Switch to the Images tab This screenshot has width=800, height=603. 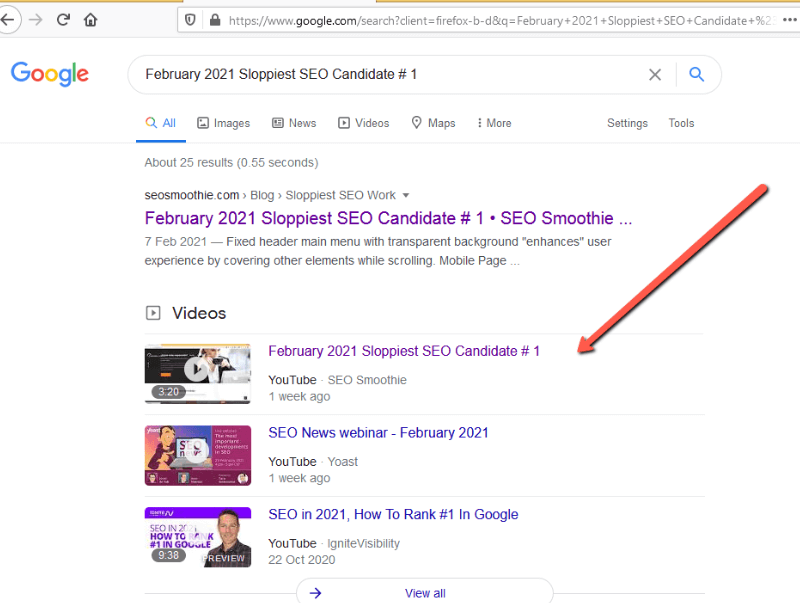[x=223, y=123]
